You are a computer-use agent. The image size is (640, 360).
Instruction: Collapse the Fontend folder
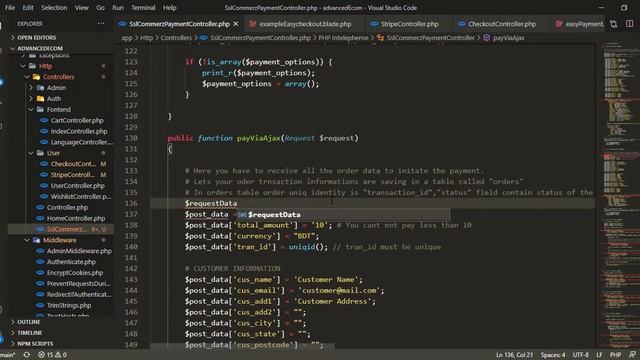tap(58, 109)
